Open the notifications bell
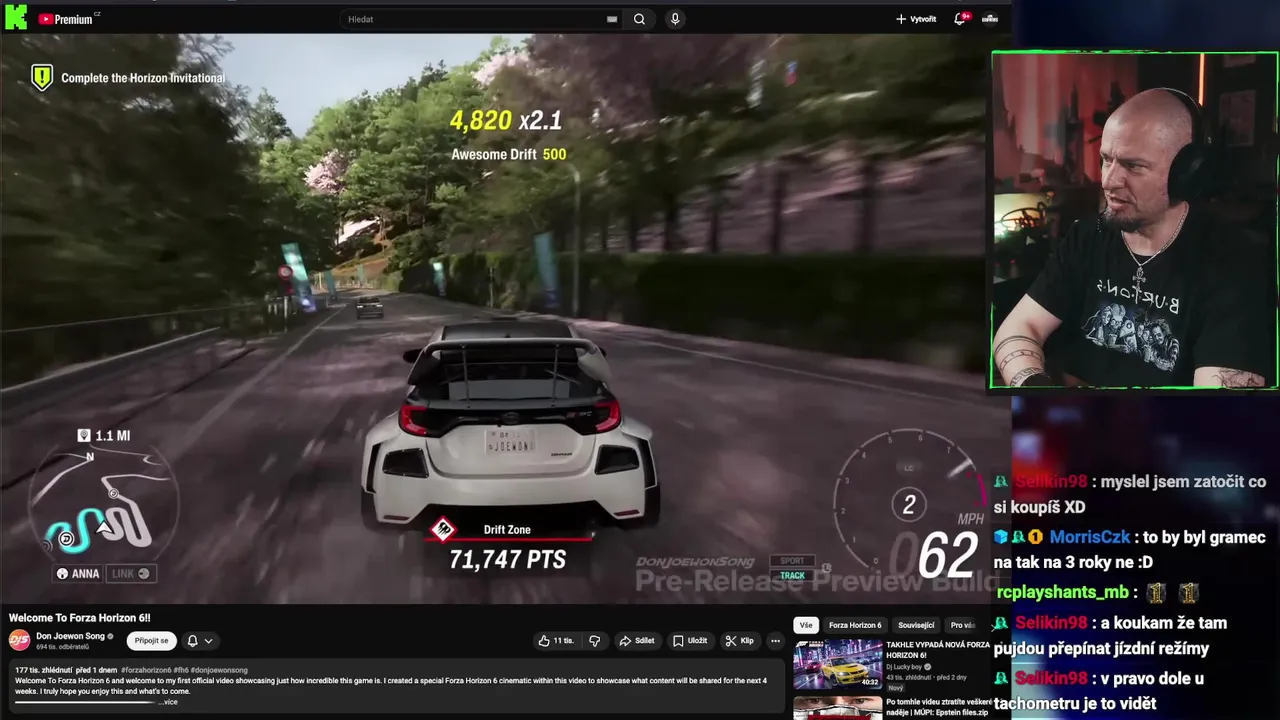The width and height of the screenshot is (1280, 720). point(960,19)
